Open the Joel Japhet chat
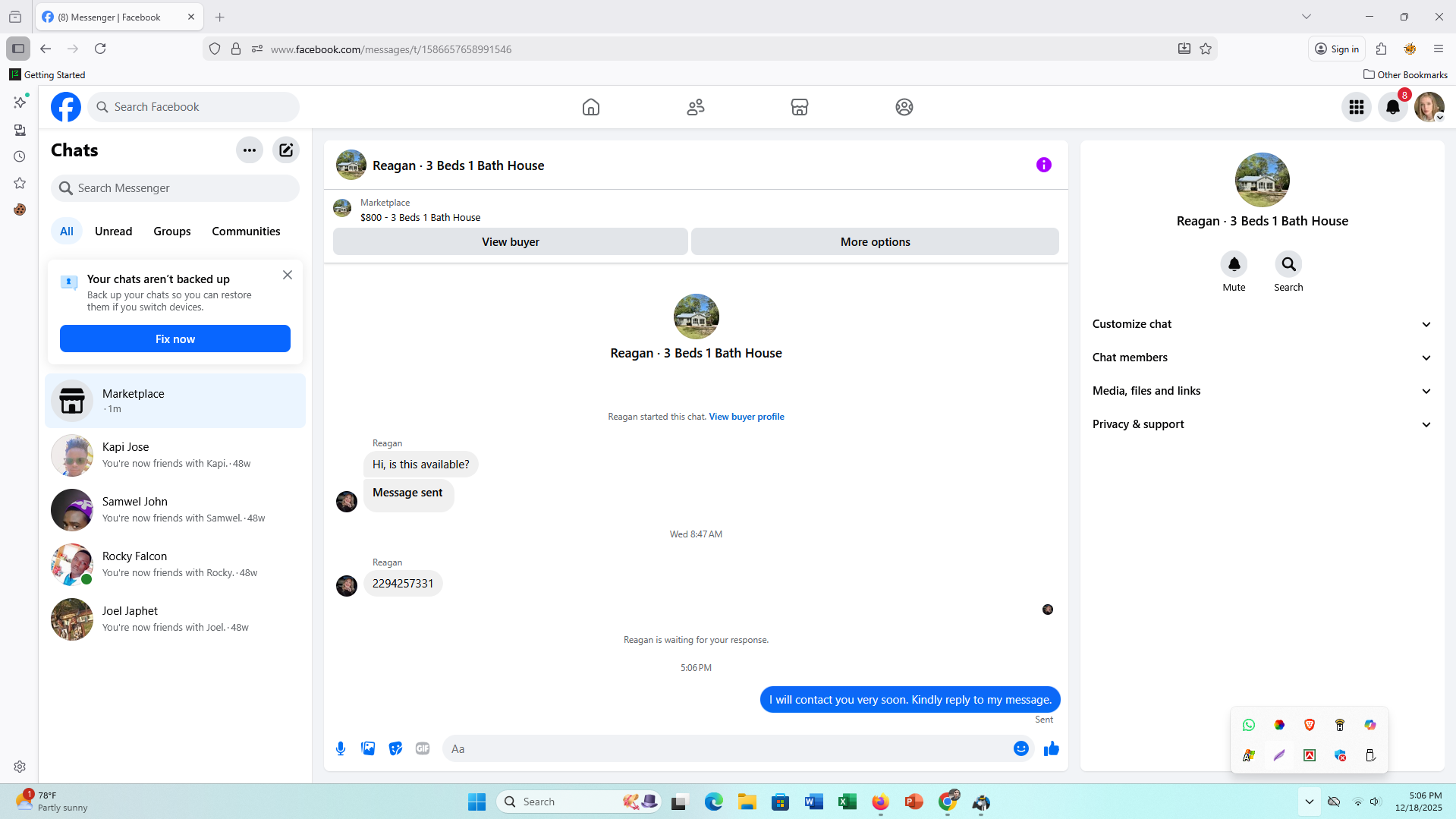Image resolution: width=1456 pixels, height=819 pixels. pos(175,619)
